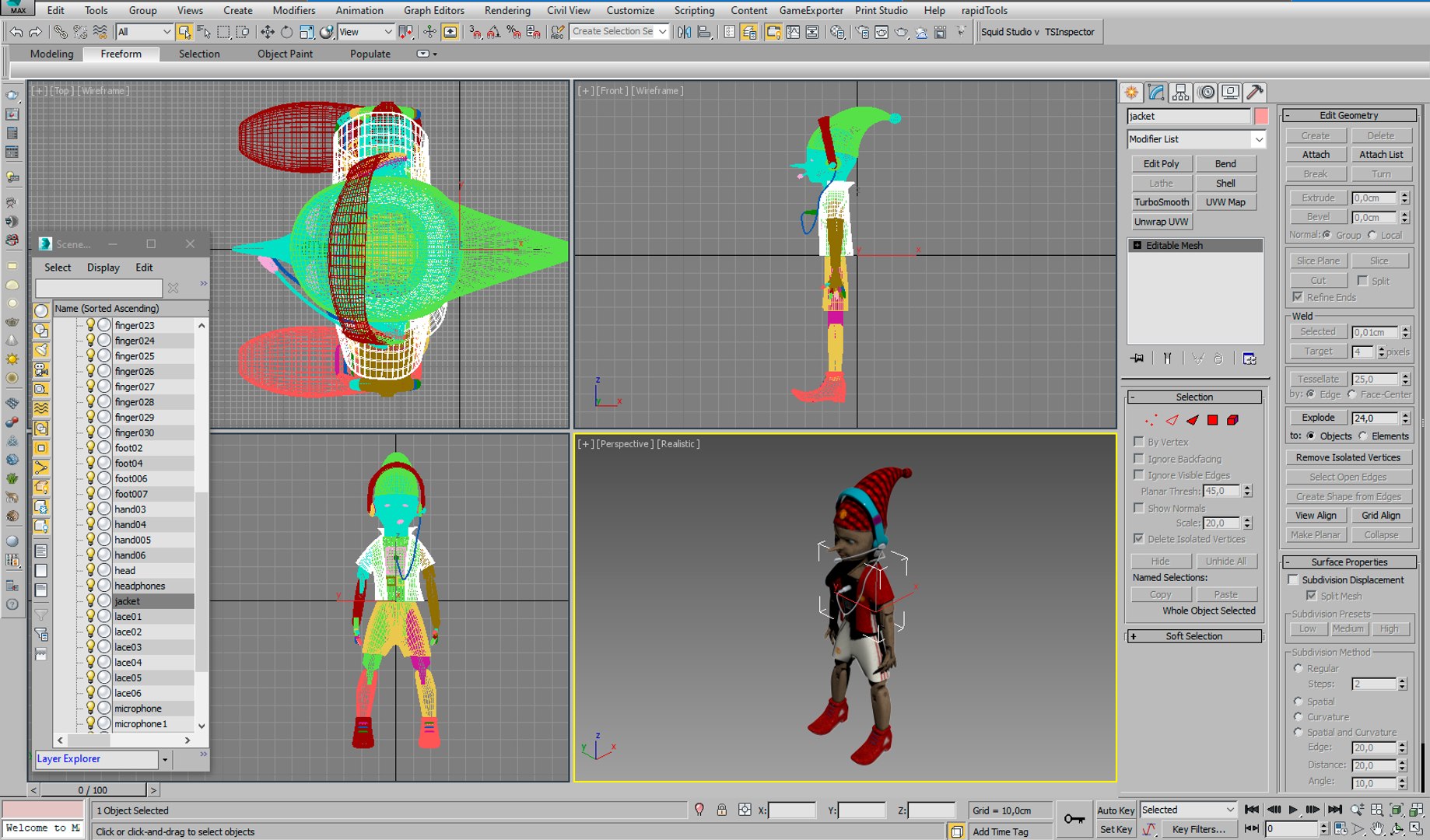1430x840 pixels.
Task: Click the Select by Name toolbar icon
Action: click(204, 32)
